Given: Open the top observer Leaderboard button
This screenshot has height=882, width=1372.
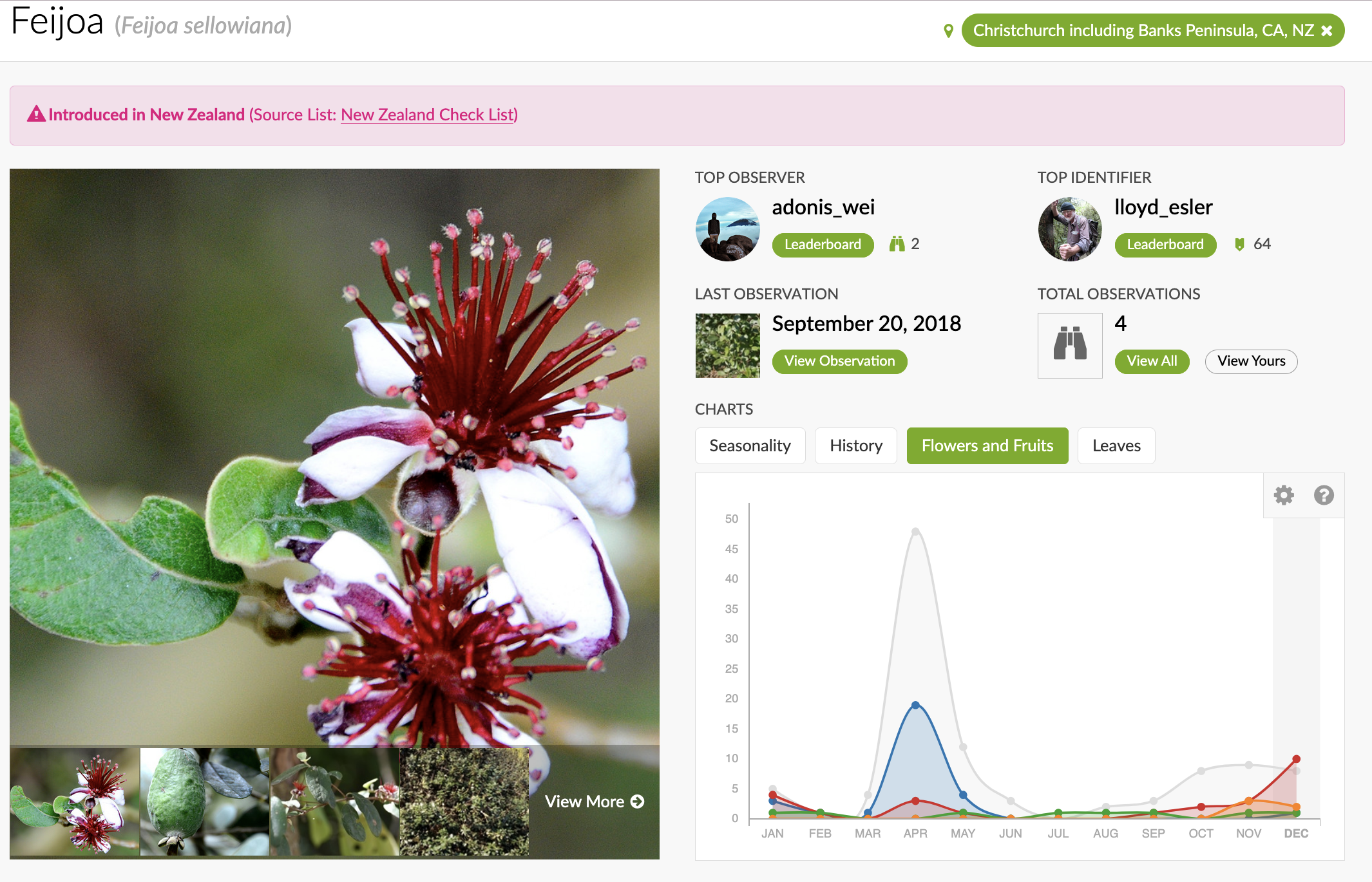Looking at the screenshot, I should click(x=823, y=245).
